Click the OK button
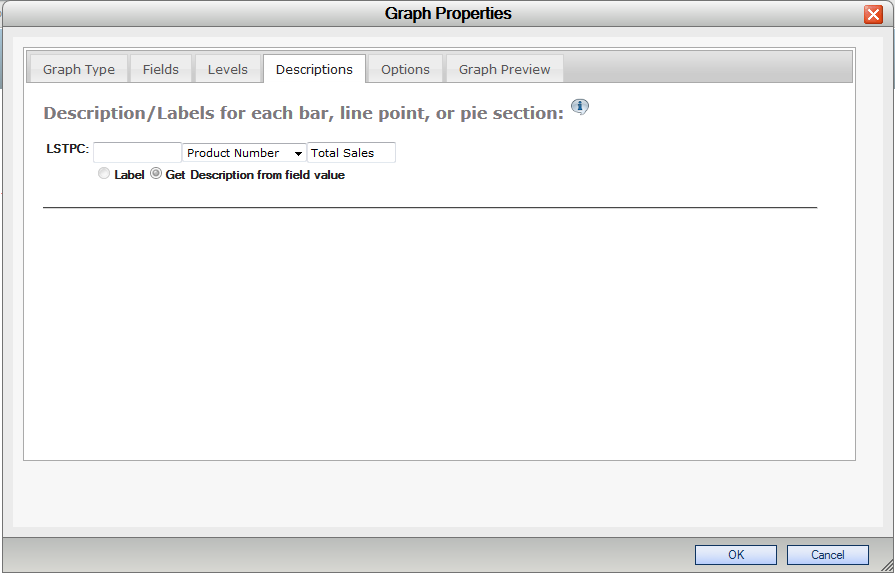Screen dimensions: 895x573 click(736, 555)
